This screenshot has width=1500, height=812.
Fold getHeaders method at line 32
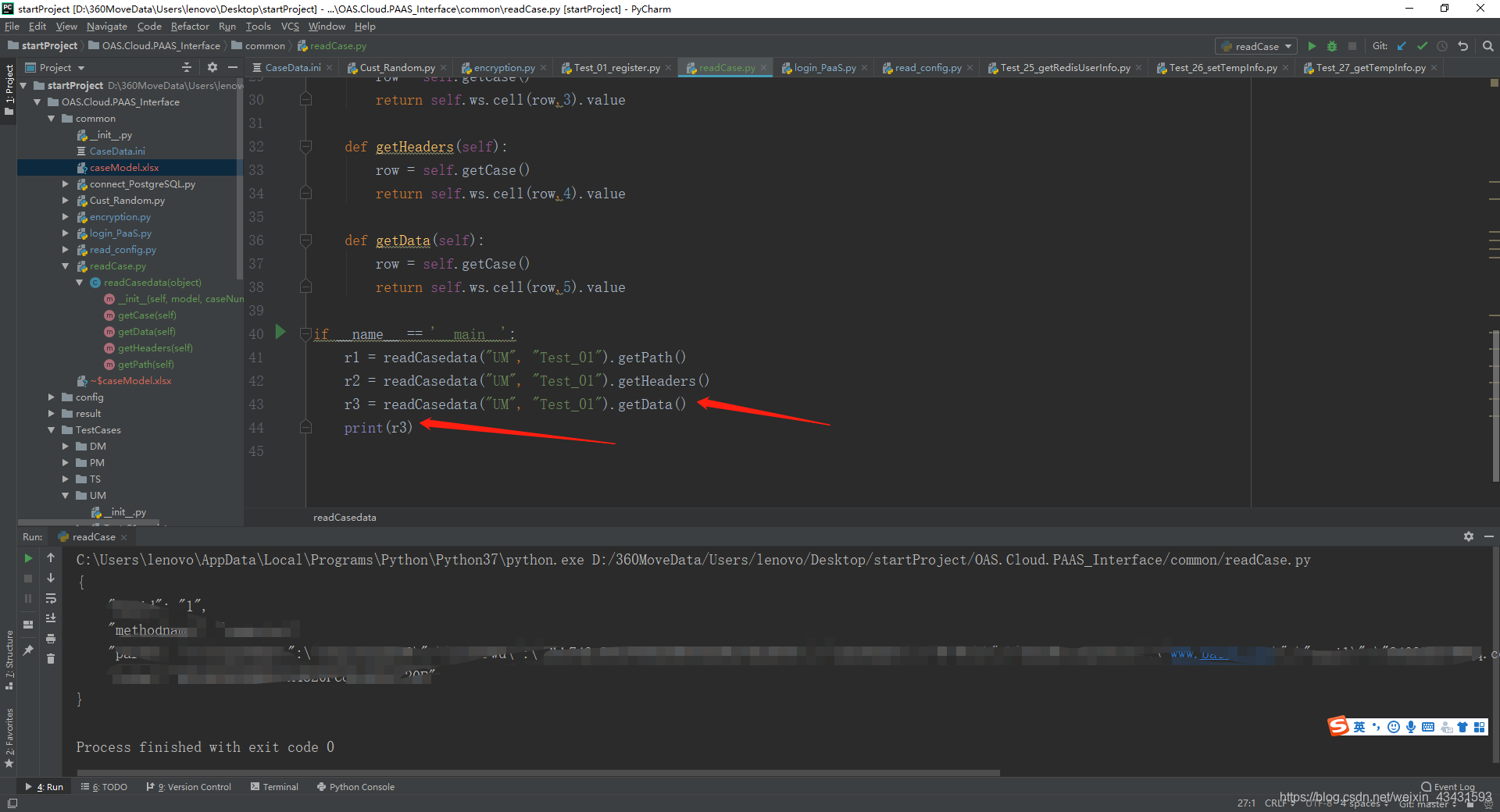(x=305, y=147)
